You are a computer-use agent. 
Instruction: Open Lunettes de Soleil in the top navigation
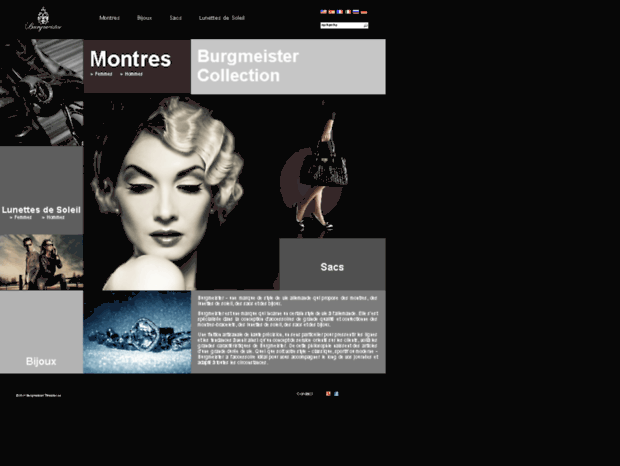pos(222,18)
